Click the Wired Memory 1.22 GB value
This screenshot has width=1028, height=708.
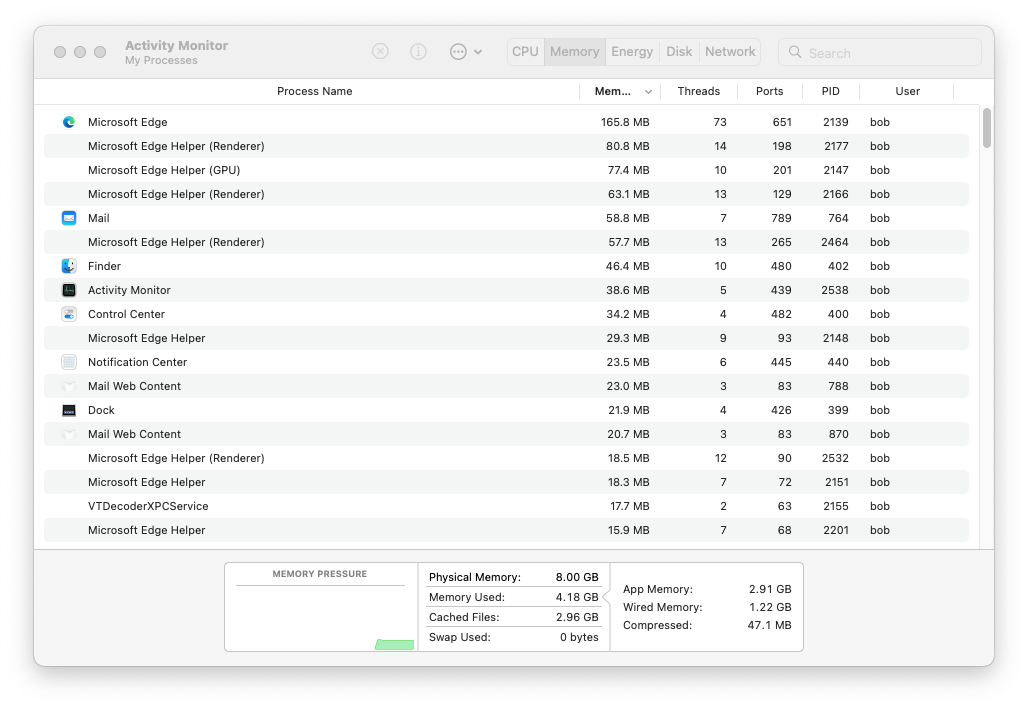point(770,607)
